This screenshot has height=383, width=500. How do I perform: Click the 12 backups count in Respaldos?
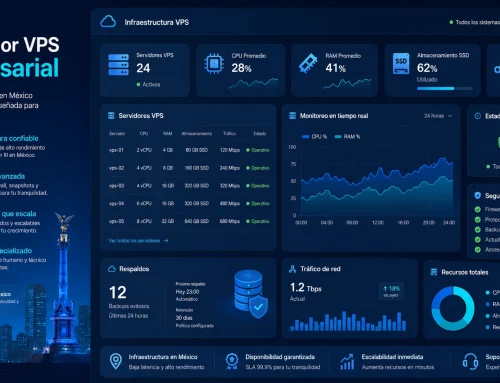coord(118,292)
